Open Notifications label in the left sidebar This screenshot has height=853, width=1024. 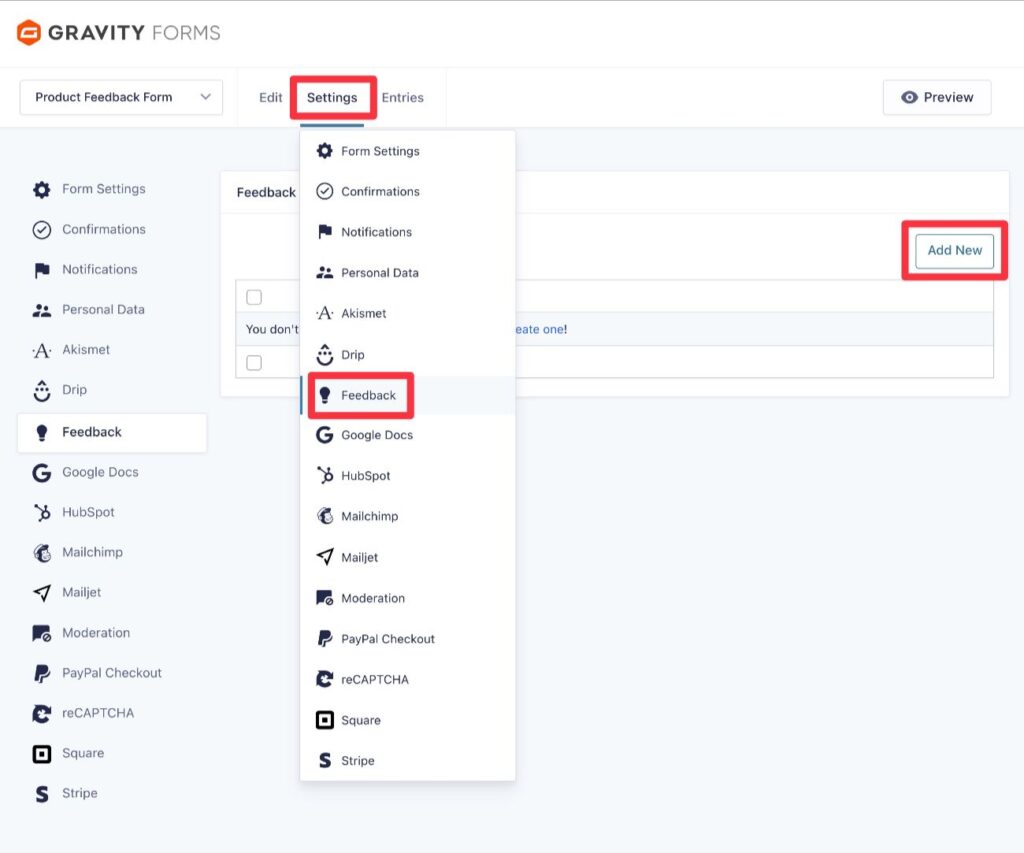coord(100,270)
